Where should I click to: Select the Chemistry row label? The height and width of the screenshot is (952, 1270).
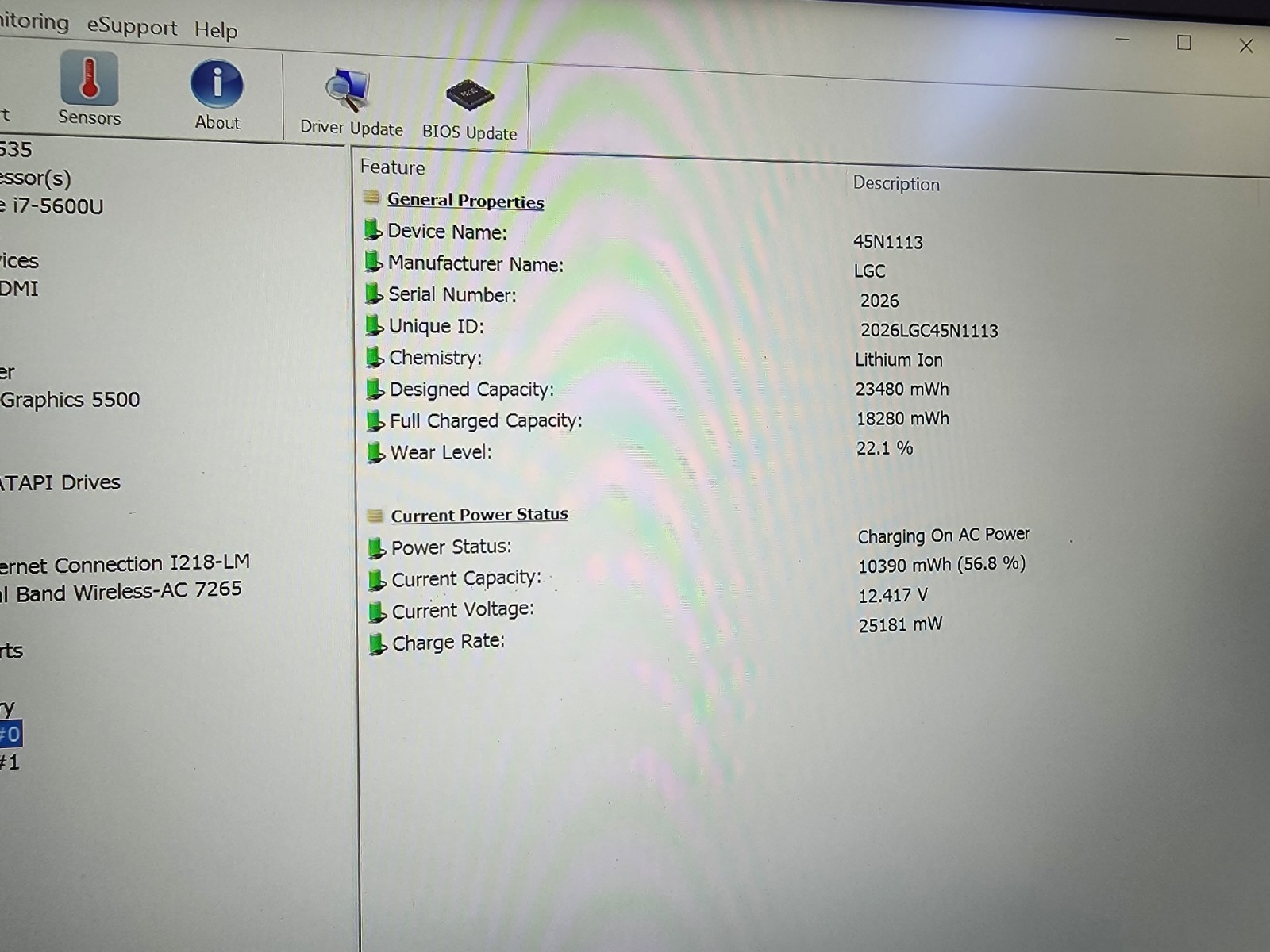click(x=435, y=358)
